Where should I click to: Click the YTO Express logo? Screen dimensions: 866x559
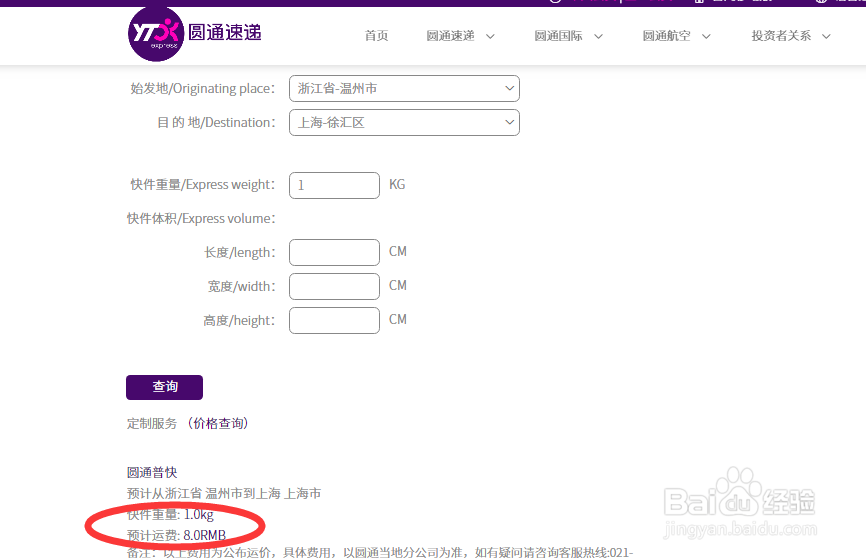click(156, 34)
